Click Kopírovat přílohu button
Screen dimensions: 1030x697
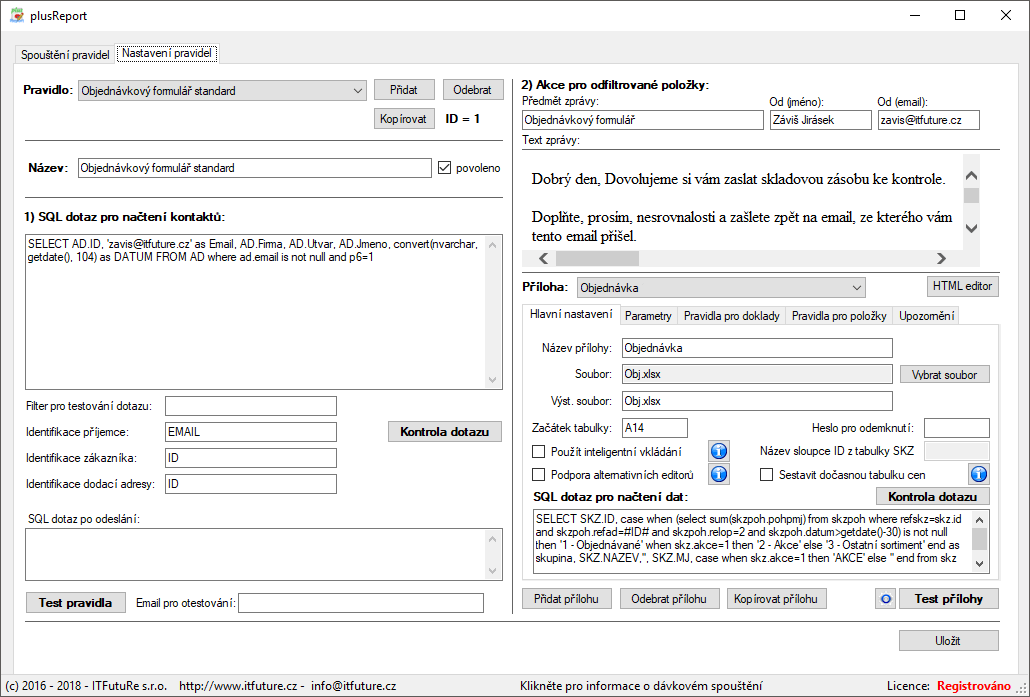(776, 598)
